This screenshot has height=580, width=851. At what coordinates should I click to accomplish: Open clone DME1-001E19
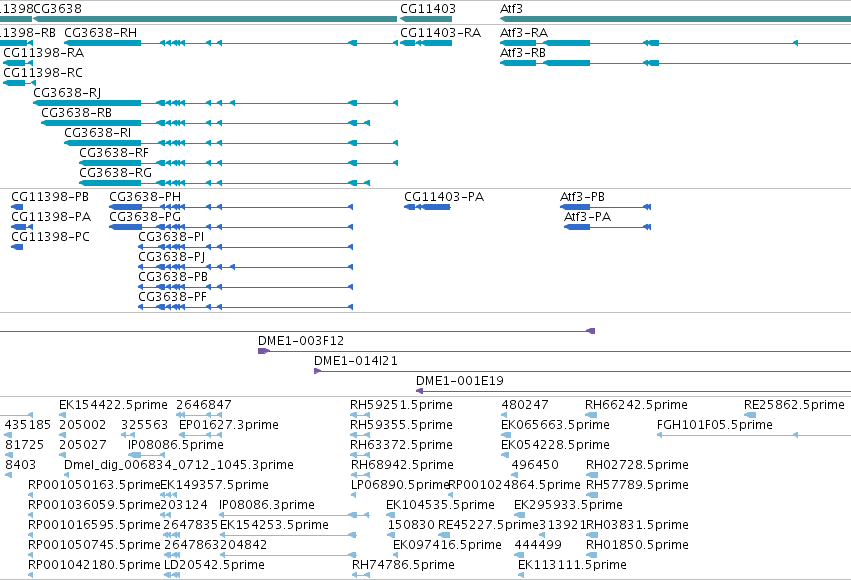460,381
